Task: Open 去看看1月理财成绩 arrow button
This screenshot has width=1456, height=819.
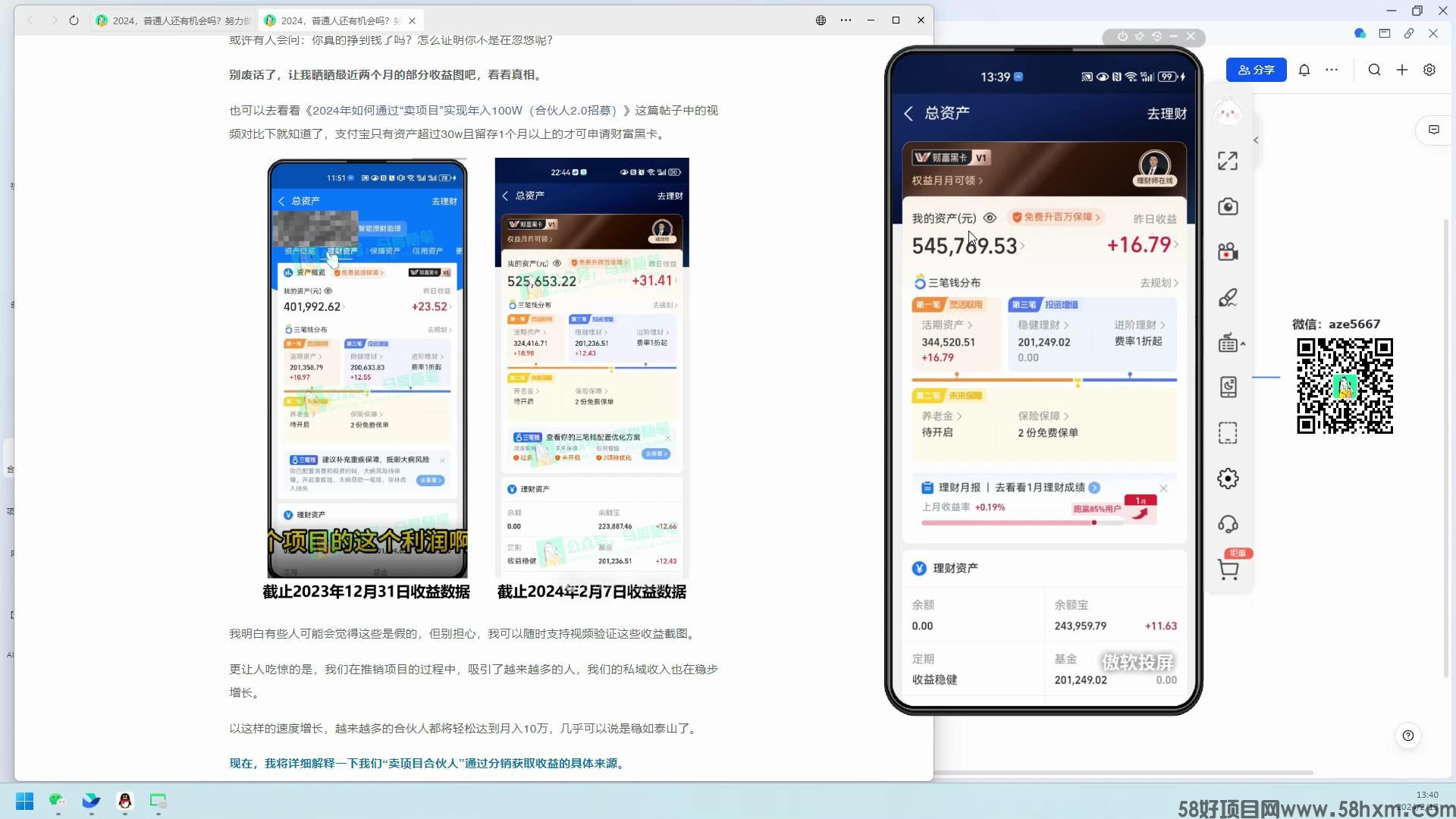Action: (x=1094, y=488)
